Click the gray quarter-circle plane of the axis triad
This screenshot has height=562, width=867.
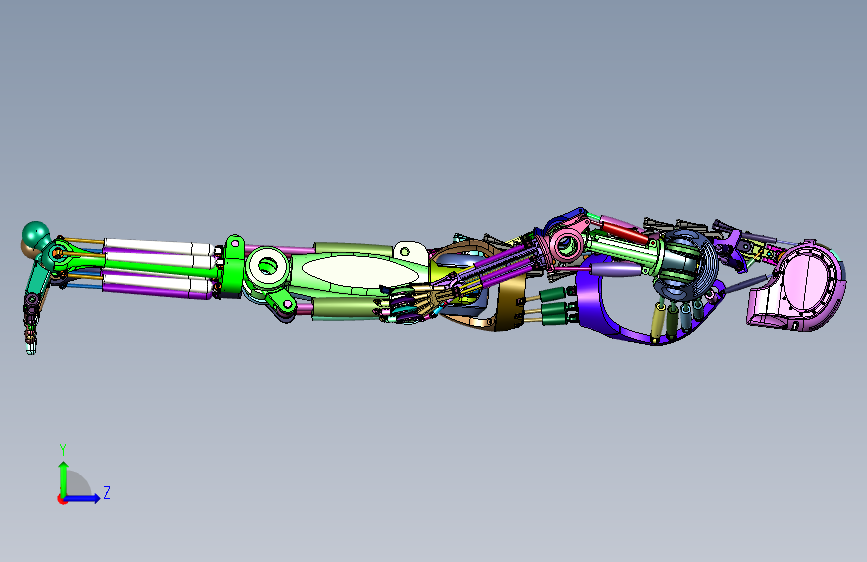(x=77, y=485)
